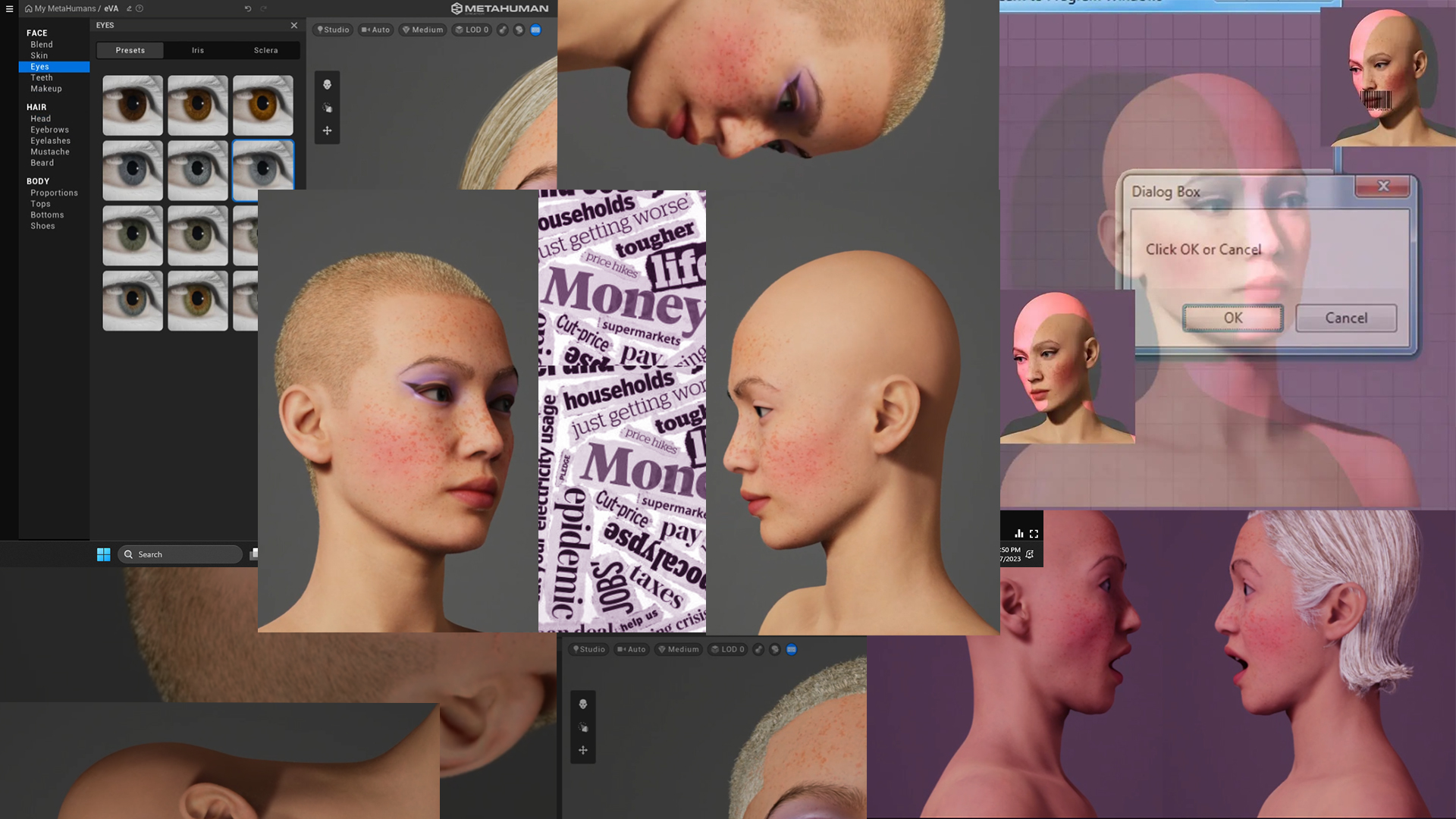Image resolution: width=1456 pixels, height=819 pixels.
Task: Toggle the hair visibility icon after upper LOD 0
Action: 503,30
